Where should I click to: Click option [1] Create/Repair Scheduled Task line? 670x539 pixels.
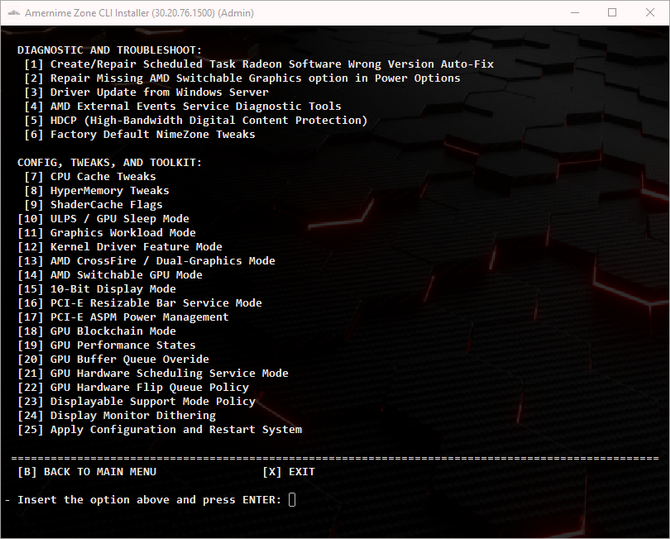259,64
